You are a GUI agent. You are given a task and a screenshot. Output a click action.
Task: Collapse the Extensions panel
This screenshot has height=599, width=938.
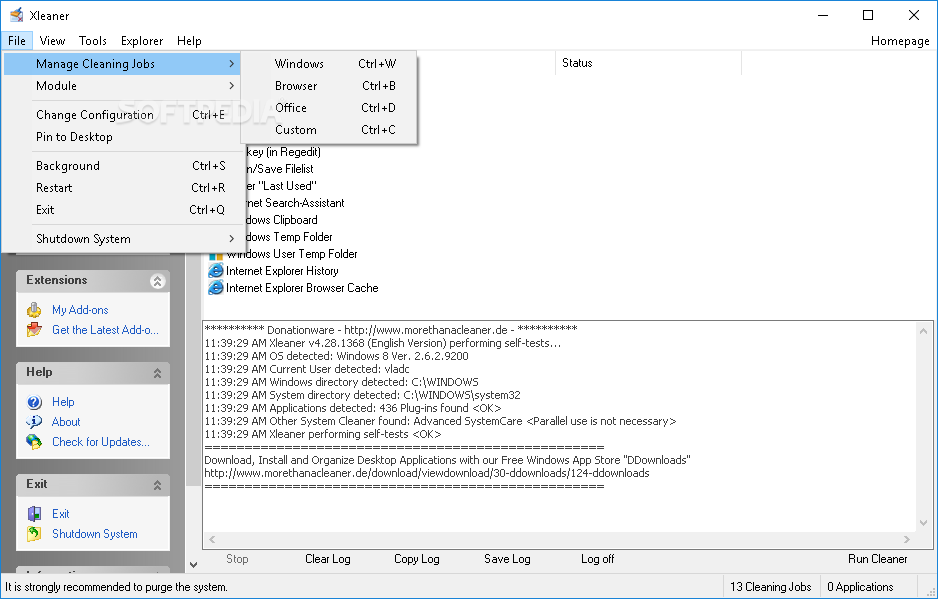pyautogui.click(x=157, y=281)
